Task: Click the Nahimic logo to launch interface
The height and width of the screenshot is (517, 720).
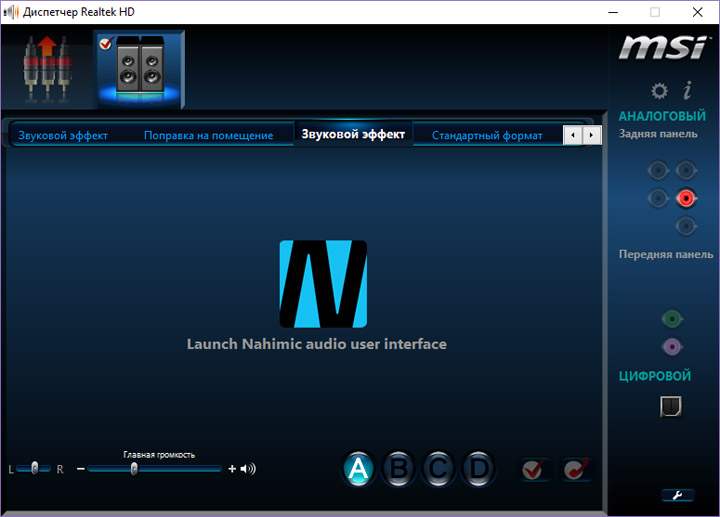Action: (x=323, y=284)
